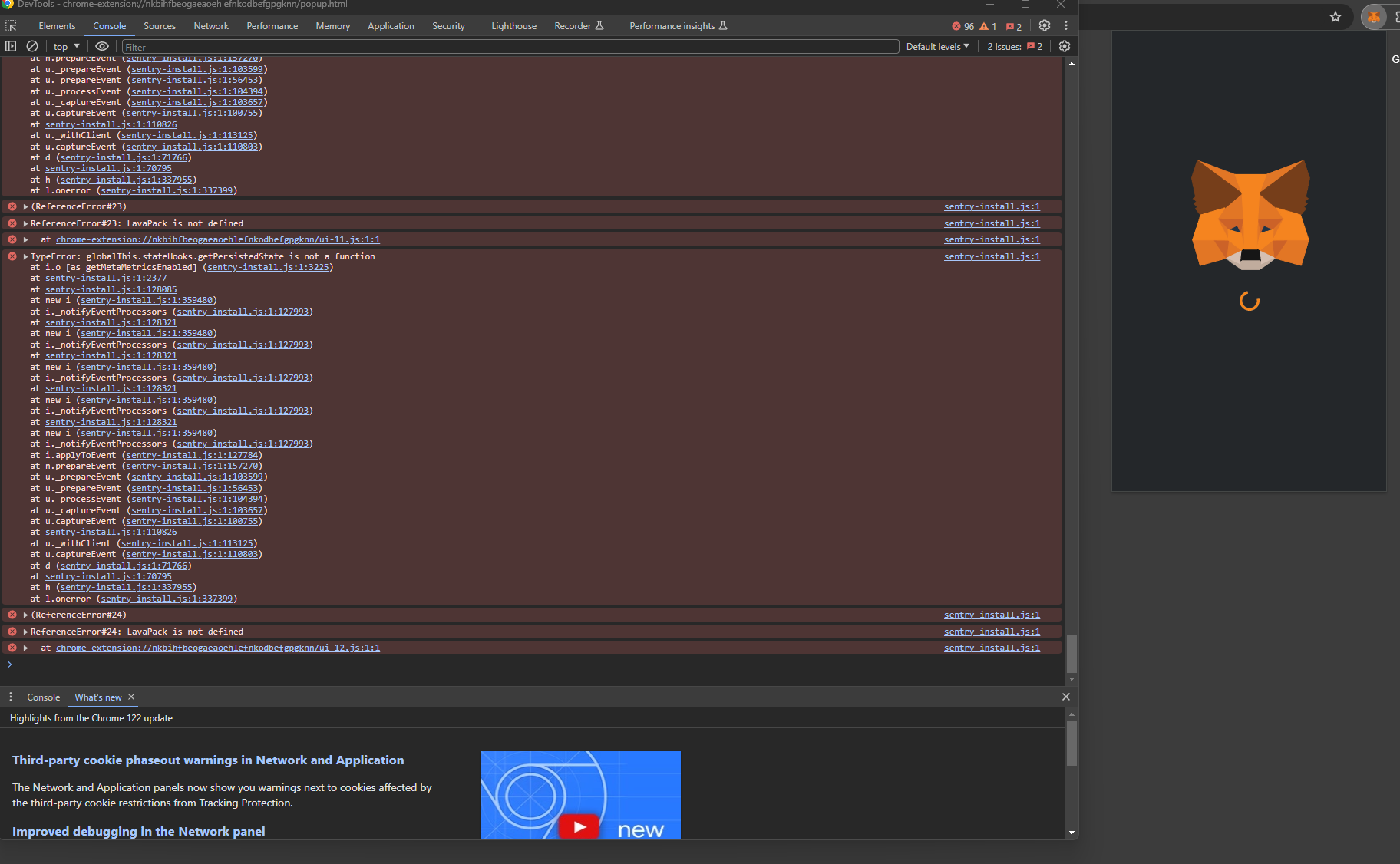Switch to the Network panel tab
This screenshot has width=1400, height=864.
tap(210, 25)
